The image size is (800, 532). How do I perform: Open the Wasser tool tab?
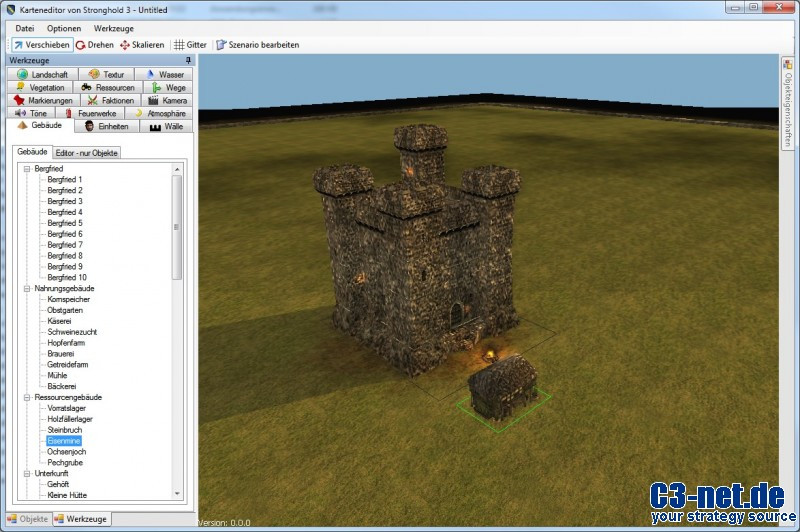click(164, 74)
